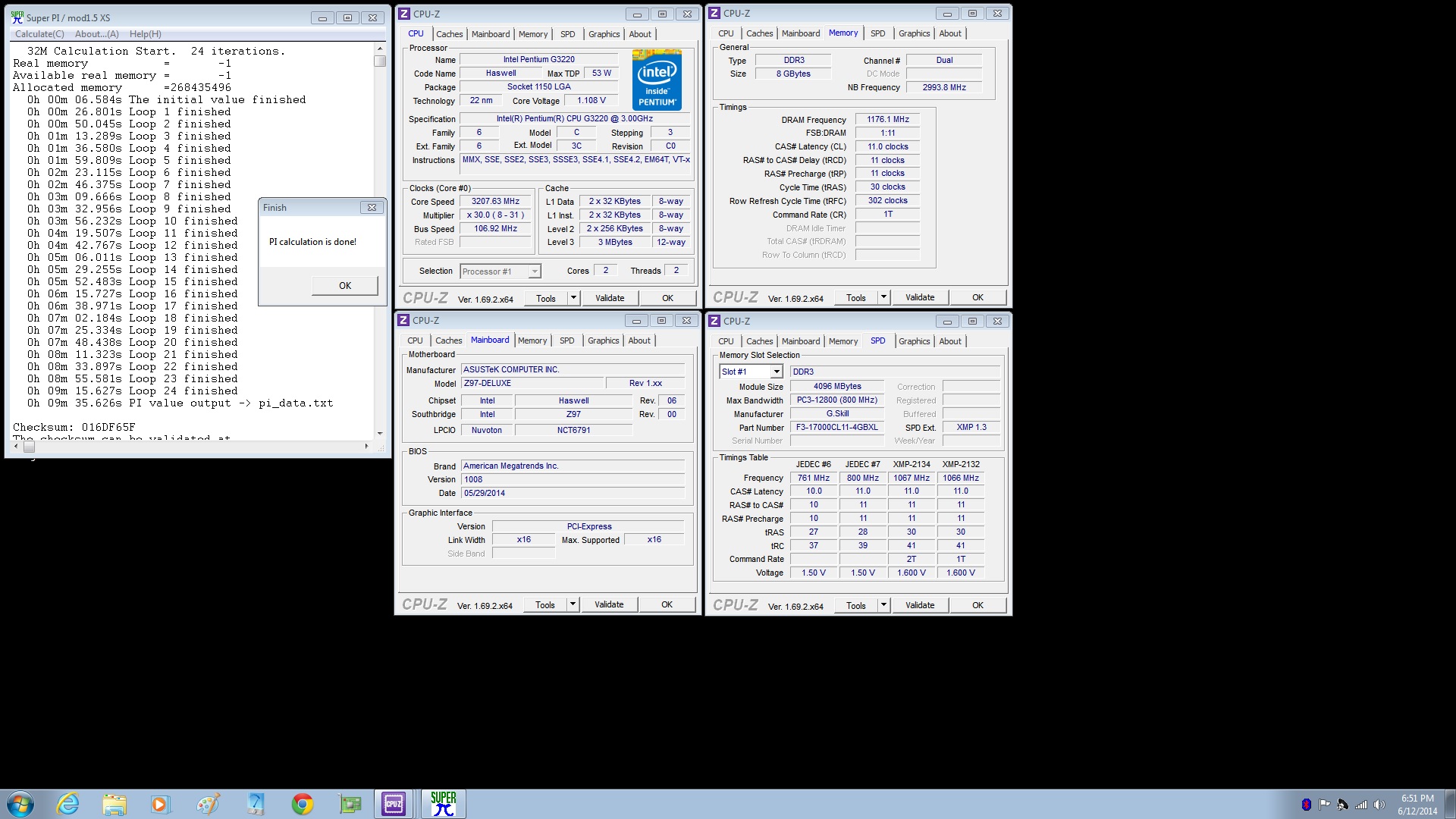This screenshot has width=1456, height=819.
Task: Switch to SPD tab in the Mainboard window
Action: click(x=566, y=340)
